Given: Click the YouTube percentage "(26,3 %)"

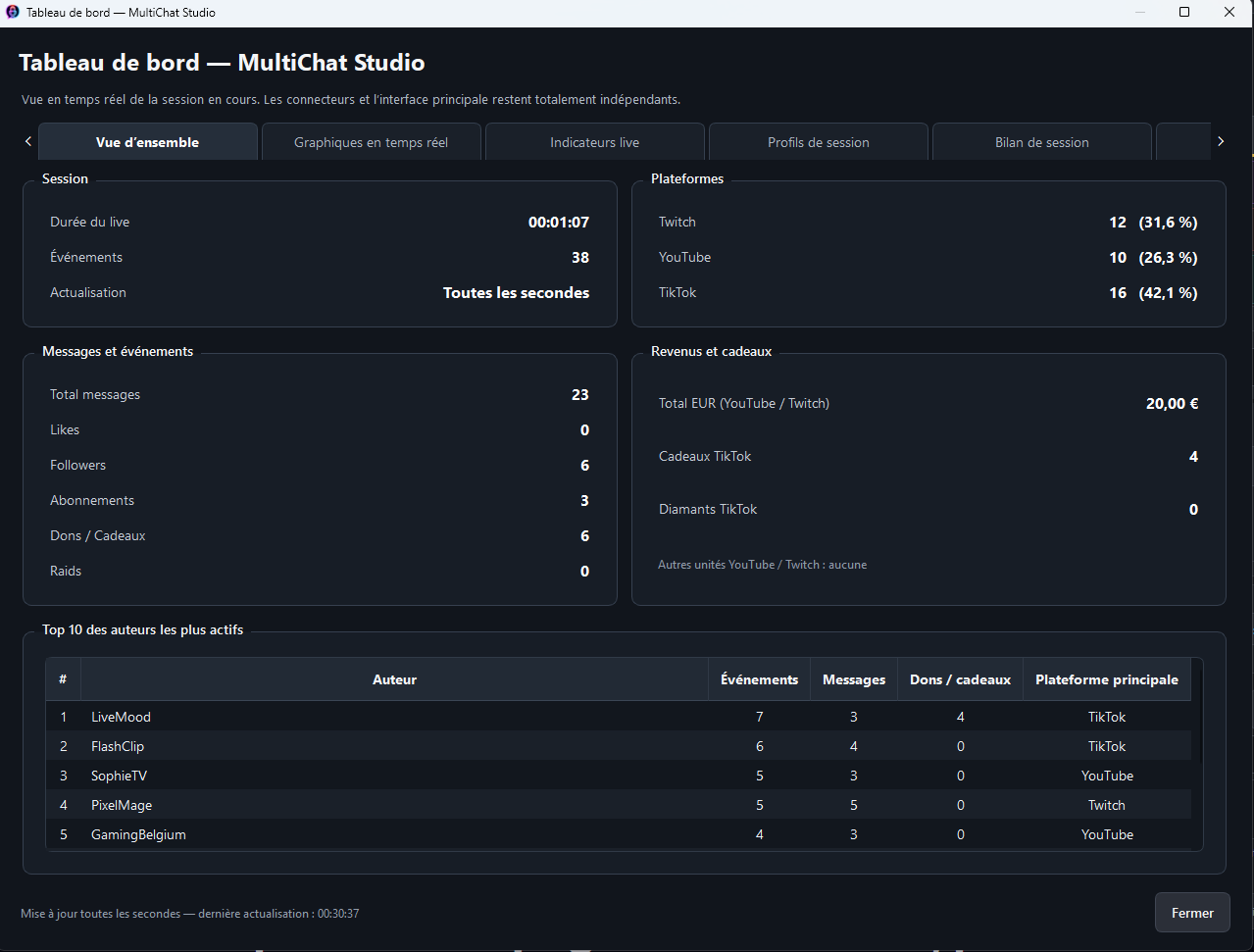Looking at the screenshot, I should click(x=1169, y=258).
